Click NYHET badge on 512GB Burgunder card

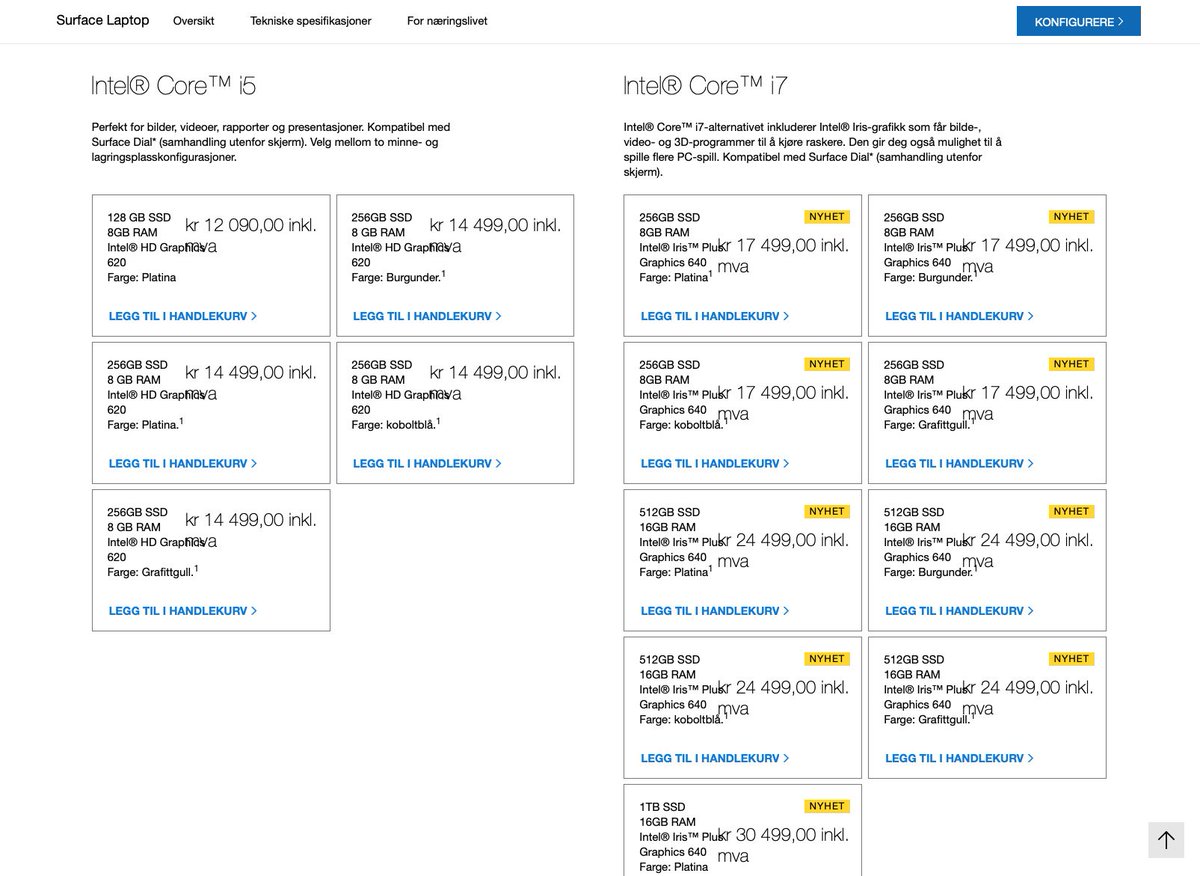click(x=1071, y=511)
